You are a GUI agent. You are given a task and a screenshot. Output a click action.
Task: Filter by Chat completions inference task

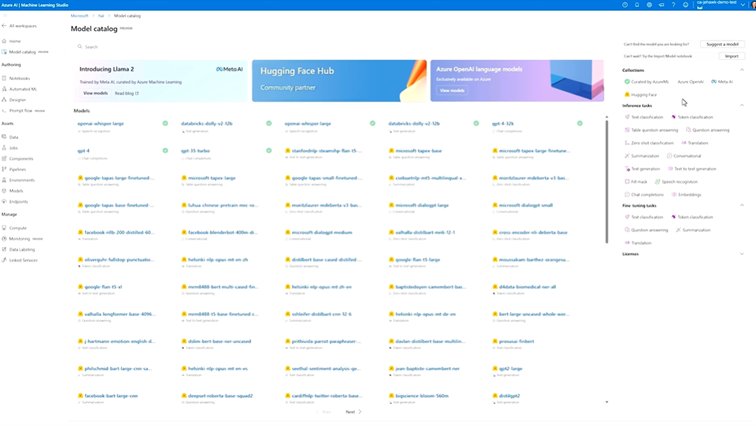644,195
